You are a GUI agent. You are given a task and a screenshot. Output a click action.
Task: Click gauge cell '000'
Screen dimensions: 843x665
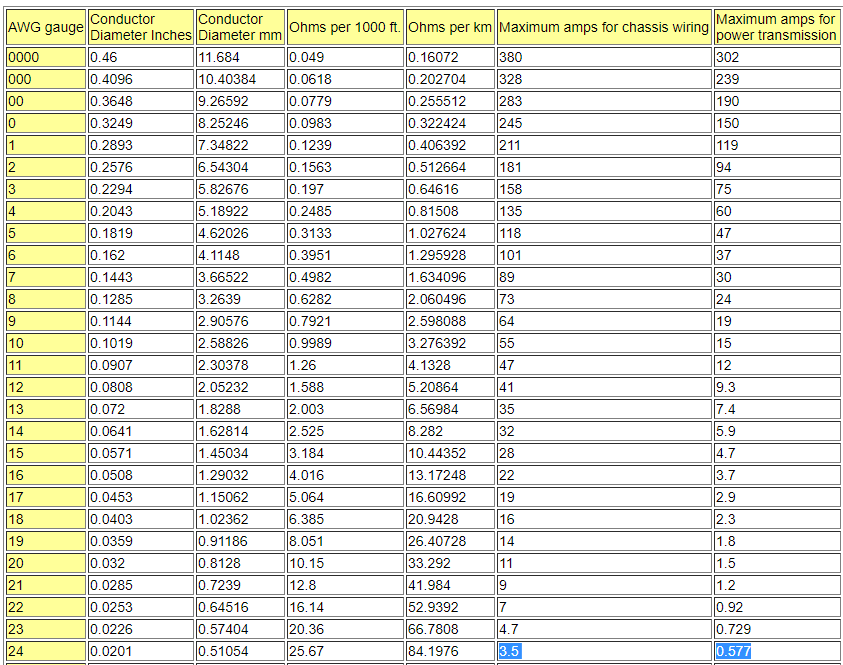(46, 79)
